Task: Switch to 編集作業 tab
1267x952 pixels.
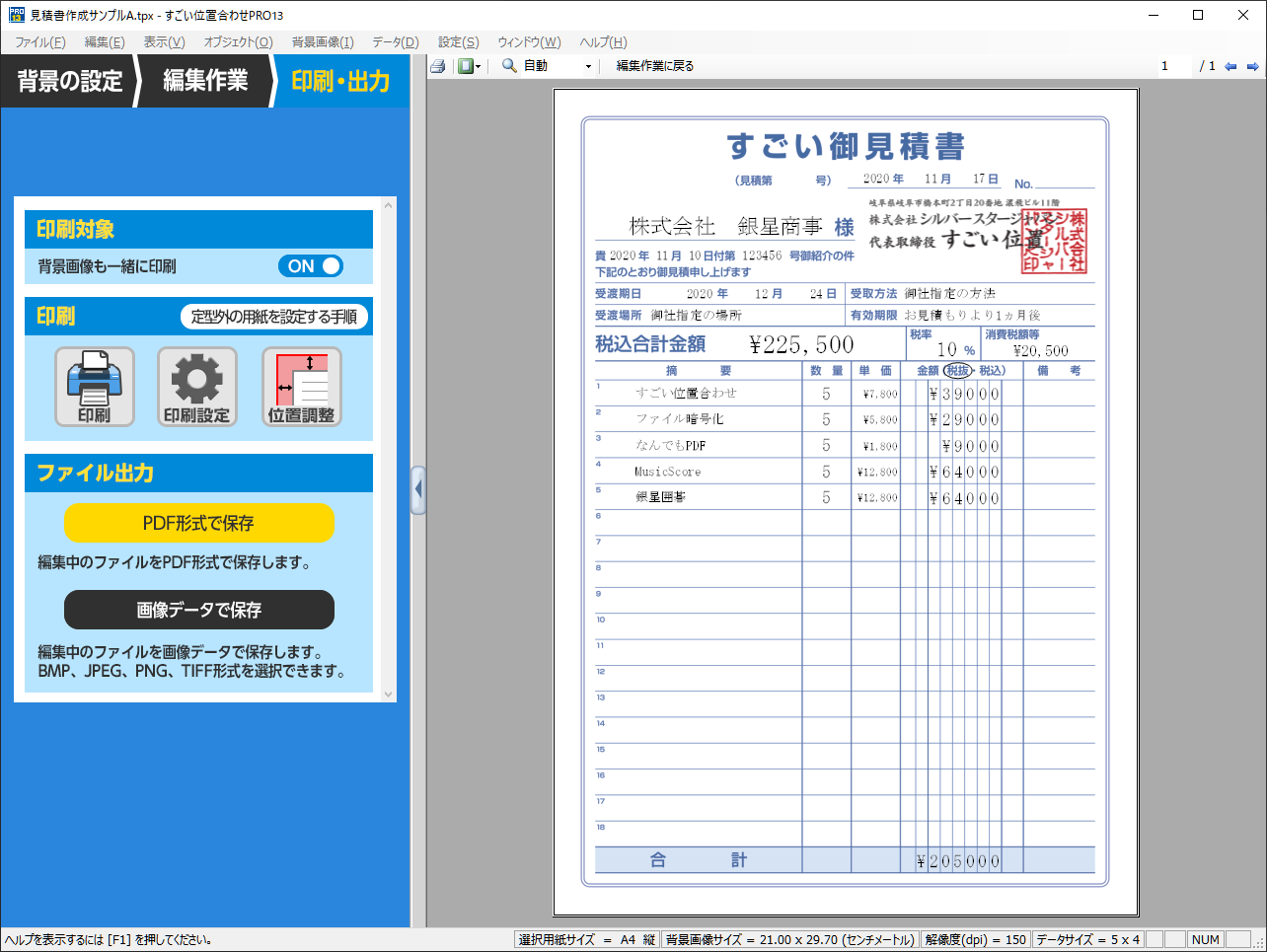Action: click(x=205, y=81)
